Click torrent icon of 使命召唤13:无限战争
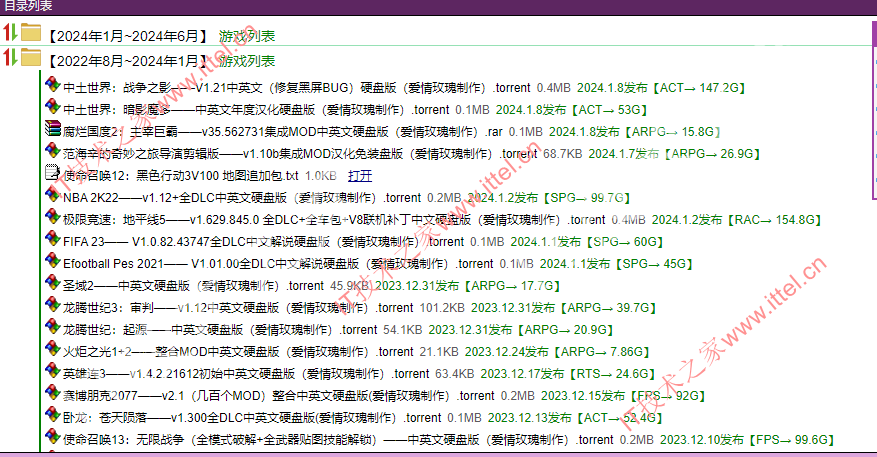The width and height of the screenshot is (877, 457). 53,436
